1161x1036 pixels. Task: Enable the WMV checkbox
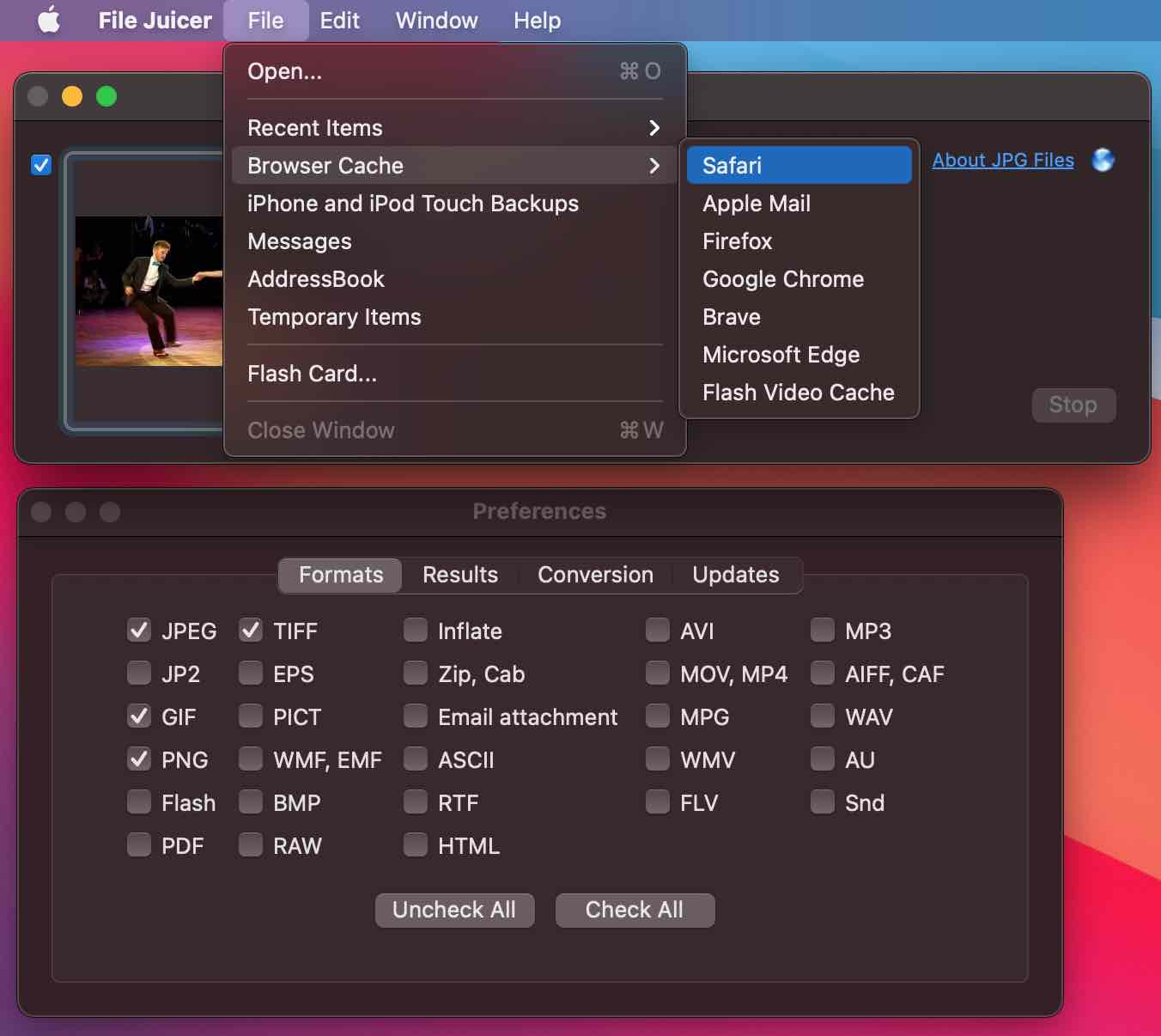click(658, 759)
